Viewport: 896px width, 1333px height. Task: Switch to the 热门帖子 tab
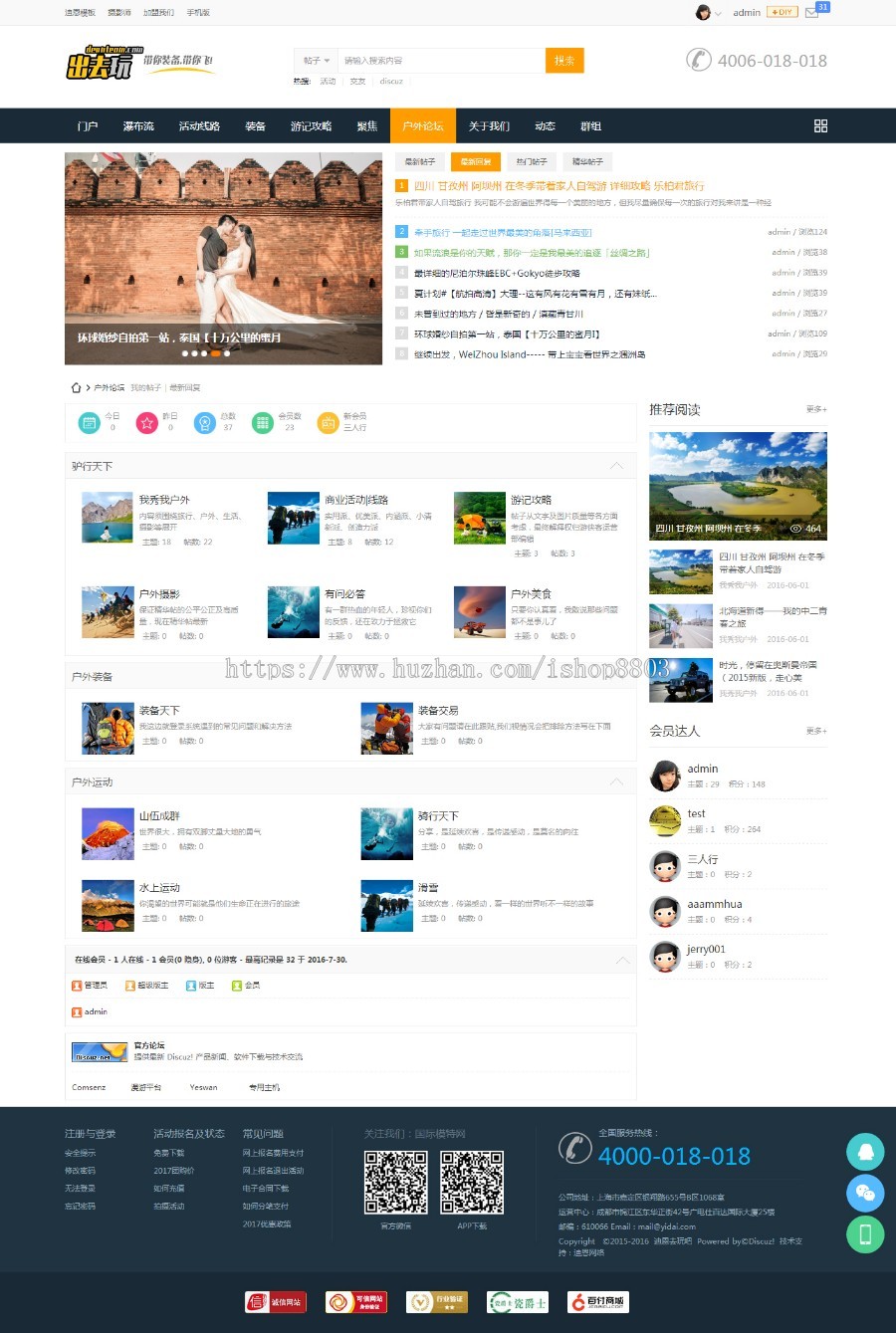(x=532, y=161)
